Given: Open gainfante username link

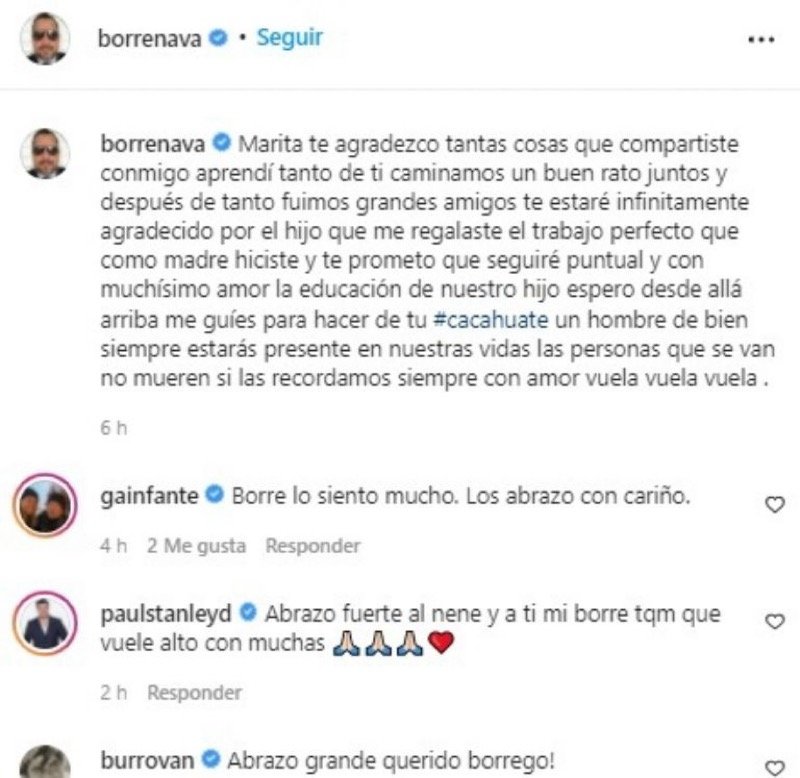Looking at the screenshot, I should coord(149,496).
